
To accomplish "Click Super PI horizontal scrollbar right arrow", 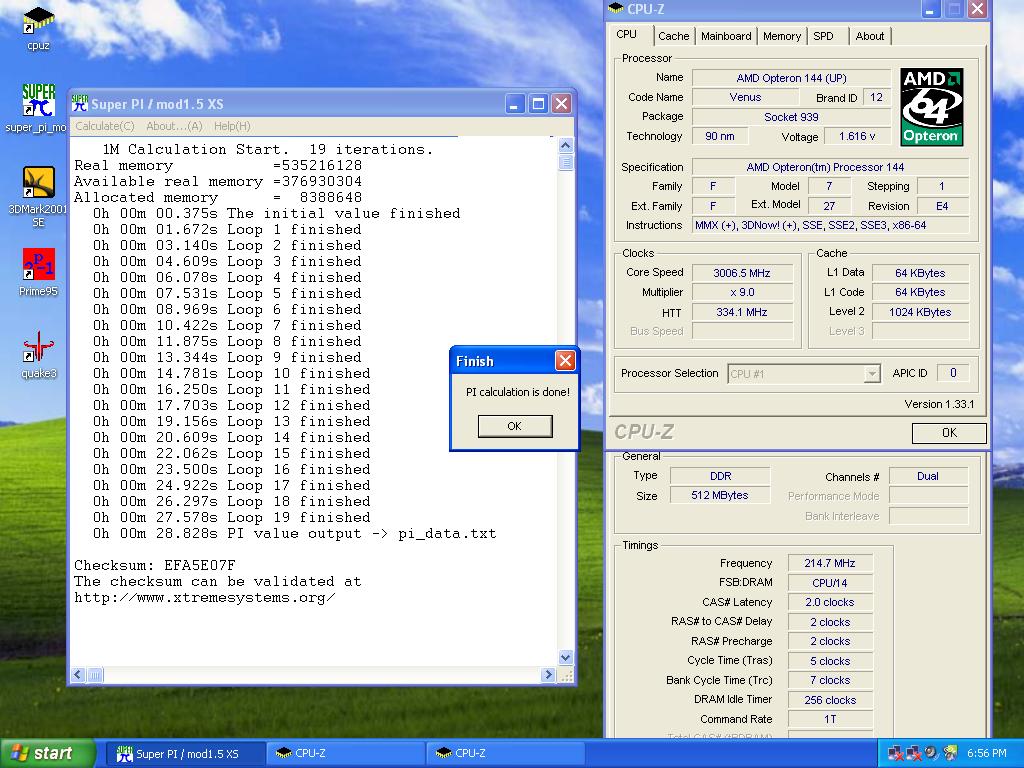I will pyautogui.click(x=548, y=675).
